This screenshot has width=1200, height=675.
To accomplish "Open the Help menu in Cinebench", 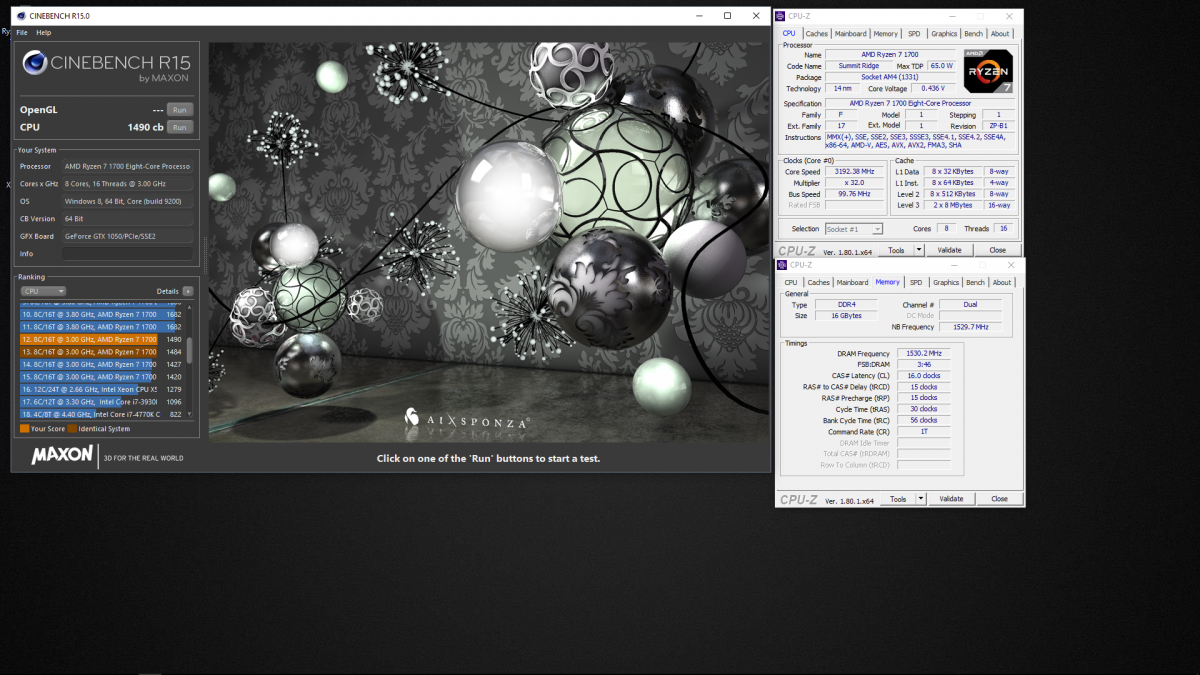I will pyautogui.click(x=44, y=33).
